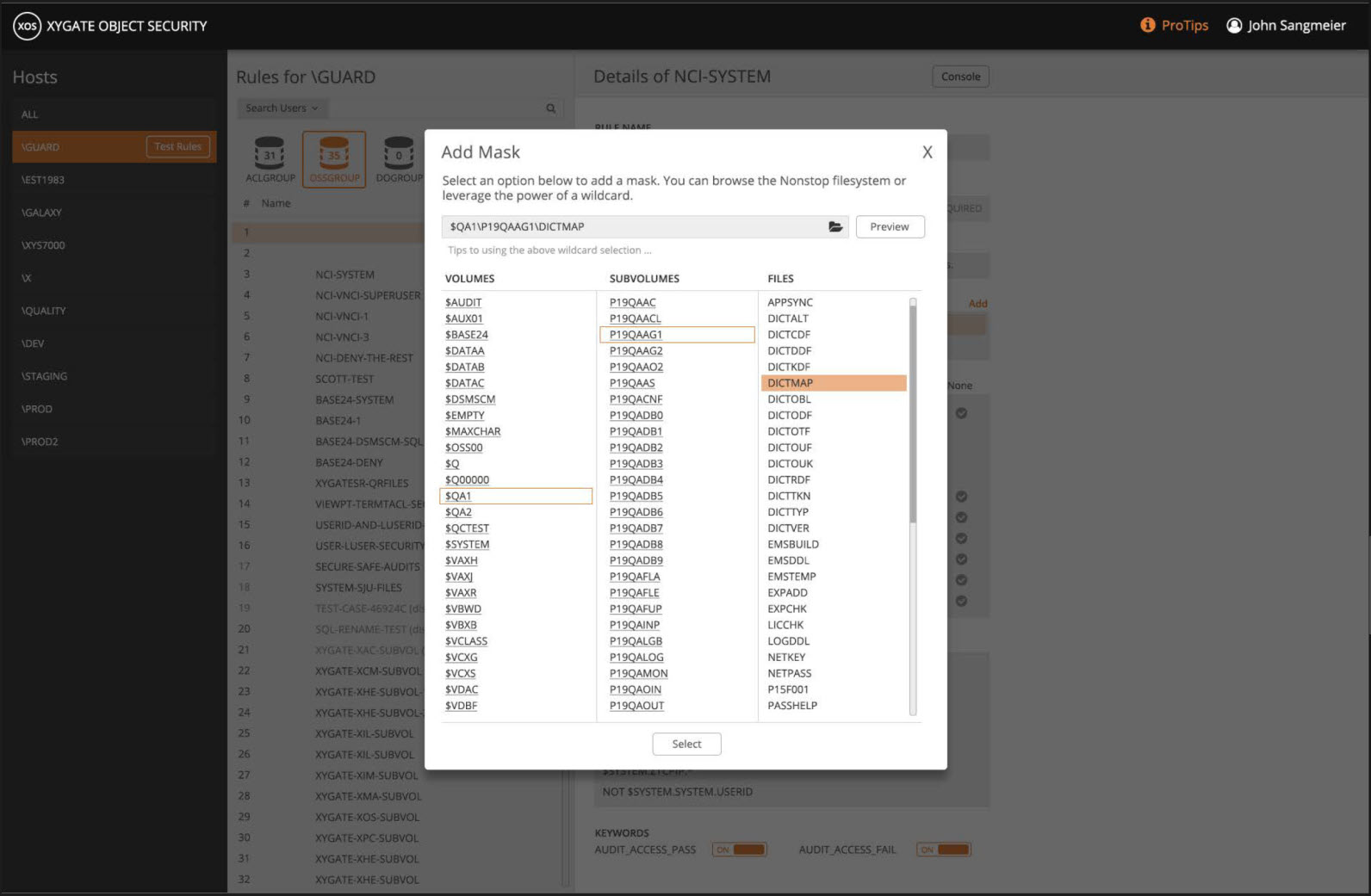Select file LOGDDL
The width and height of the screenshot is (1371, 896).
click(788, 641)
